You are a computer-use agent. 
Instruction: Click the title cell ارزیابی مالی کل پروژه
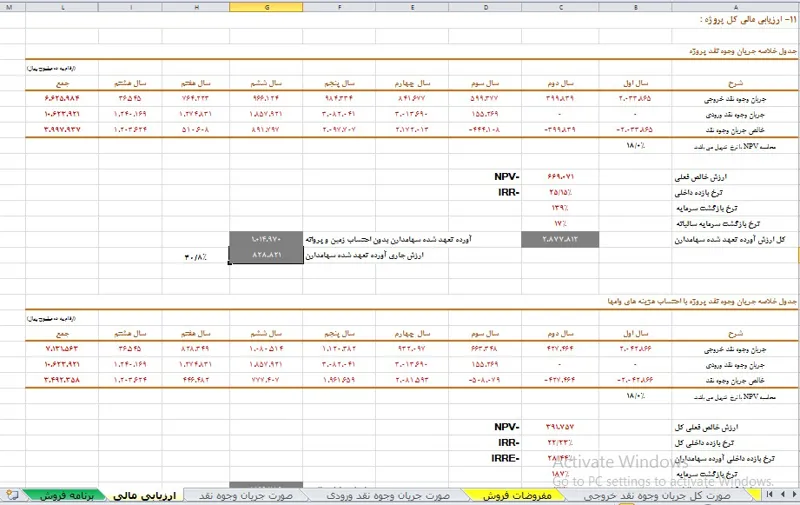740,20
